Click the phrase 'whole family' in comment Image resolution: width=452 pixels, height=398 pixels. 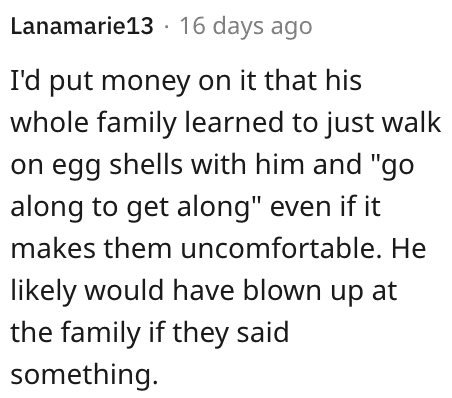[93, 123]
